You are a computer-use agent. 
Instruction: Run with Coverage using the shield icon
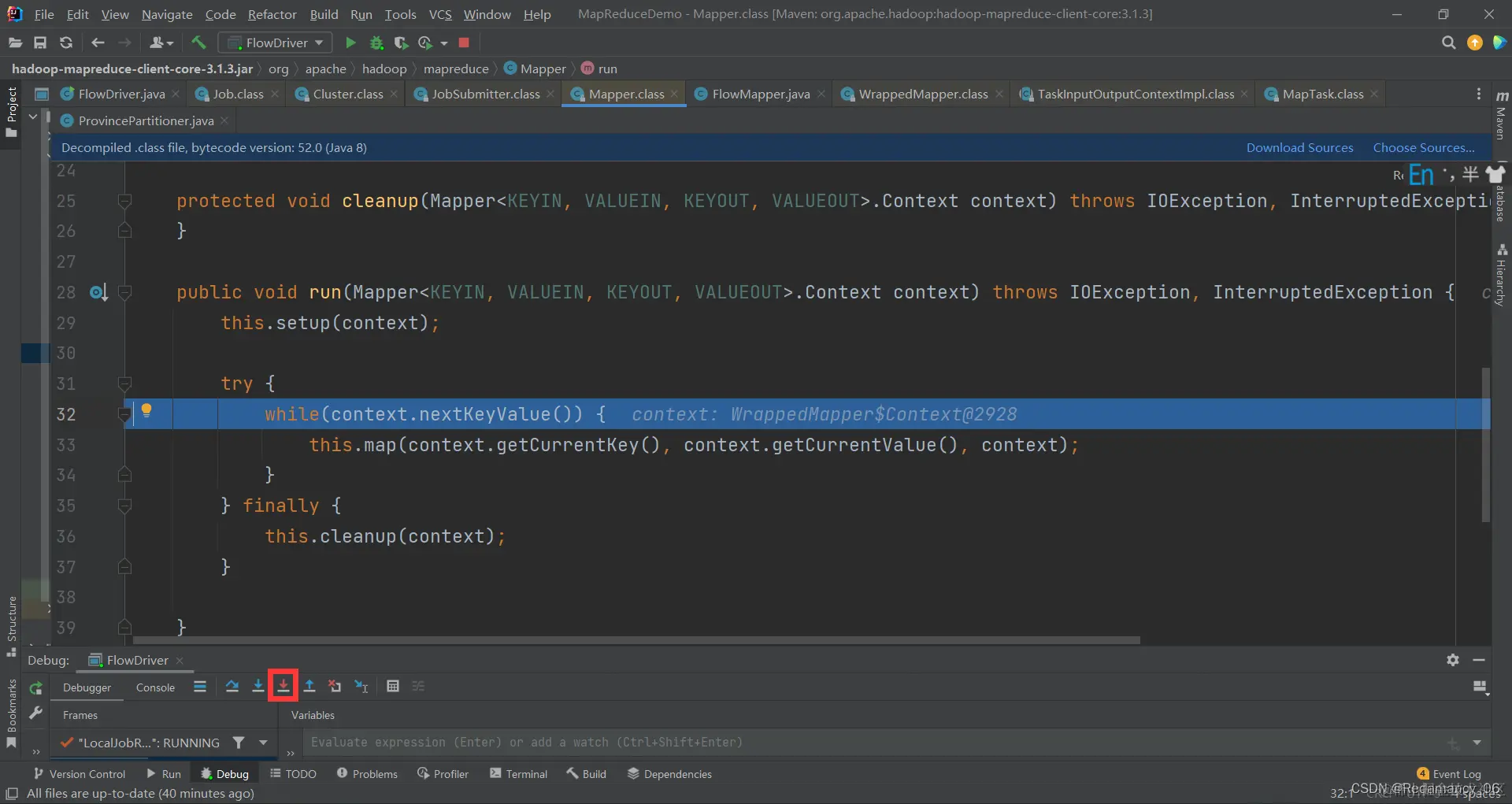coord(401,43)
